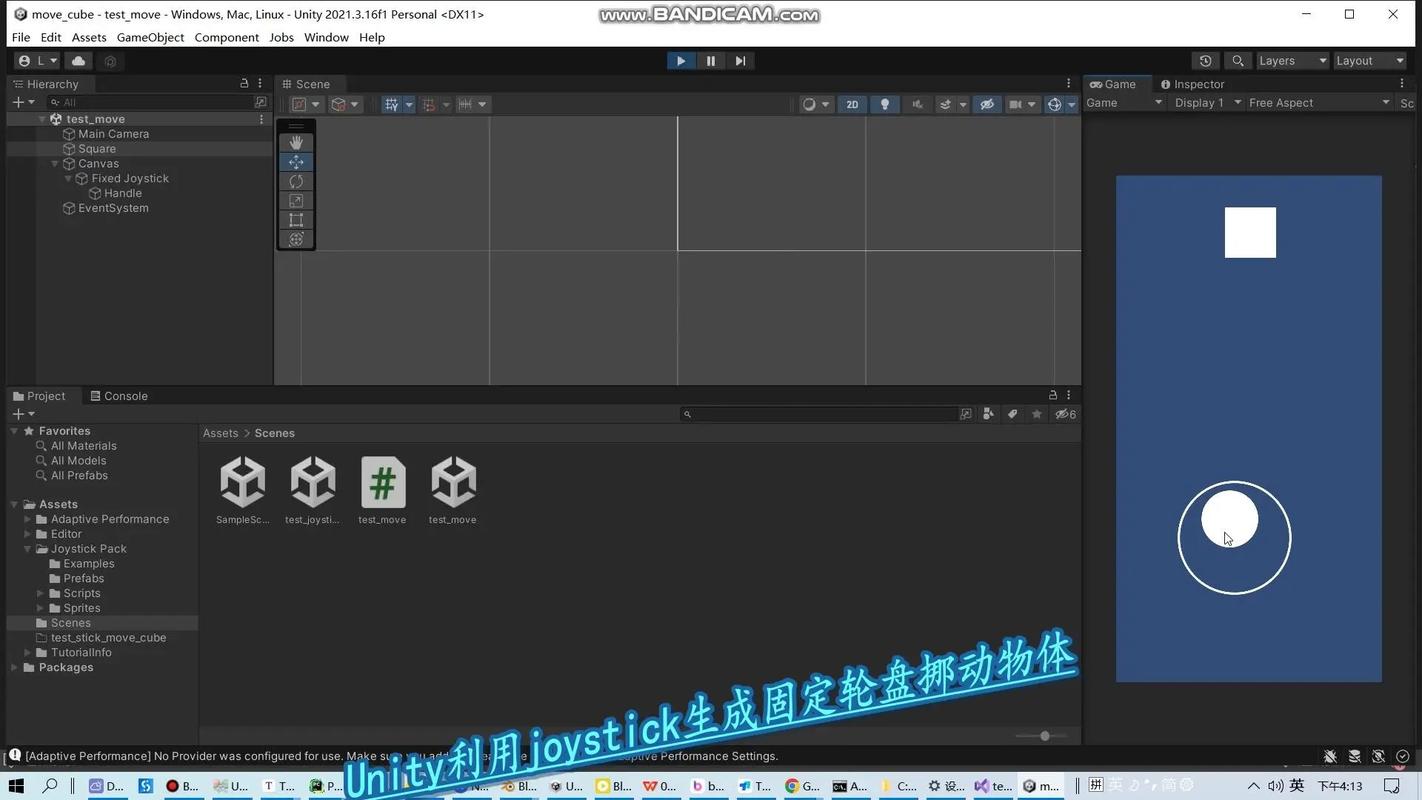This screenshot has width=1422, height=800.
Task: Open Undo History icon
Action: (x=1206, y=61)
